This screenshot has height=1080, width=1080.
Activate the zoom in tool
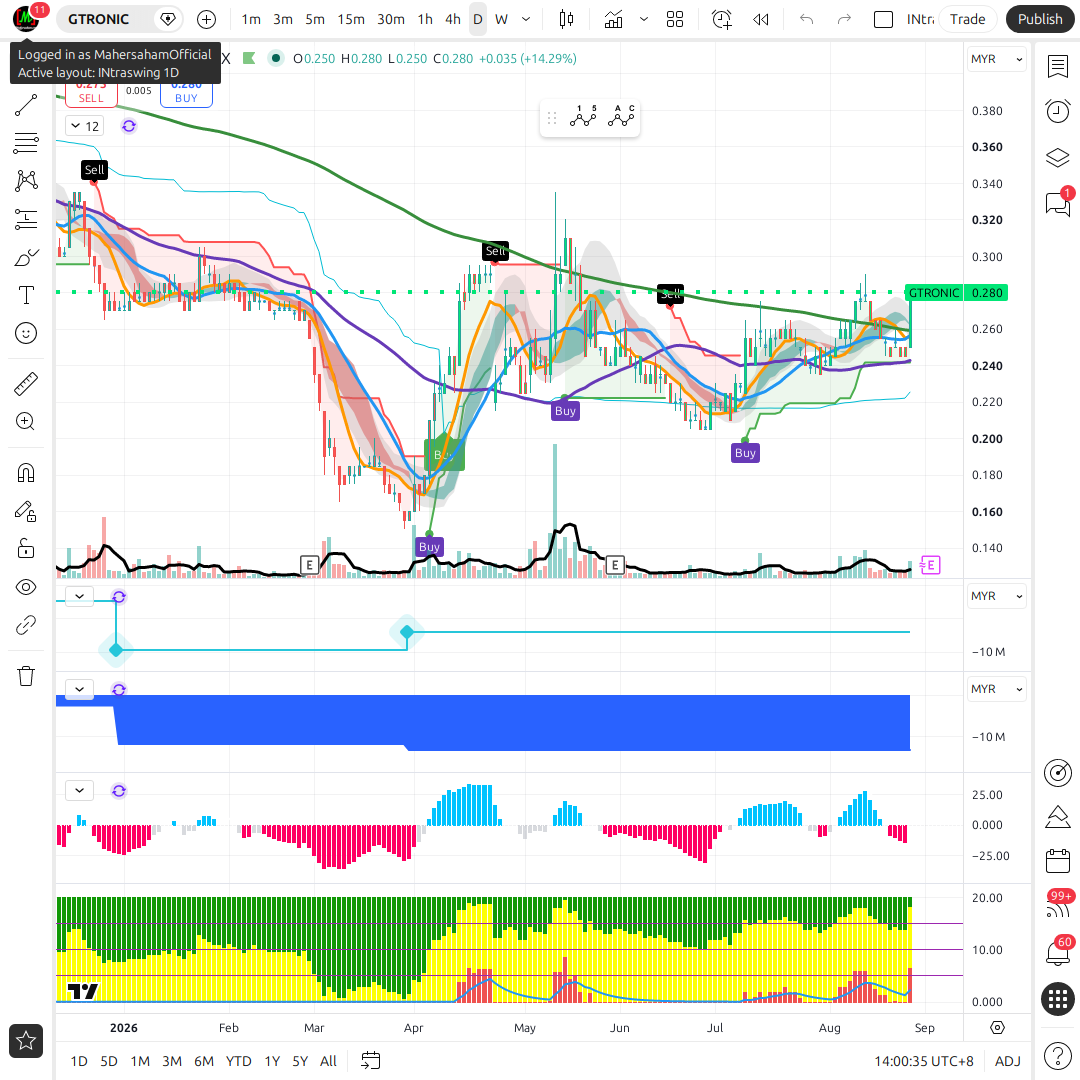pos(26,422)
